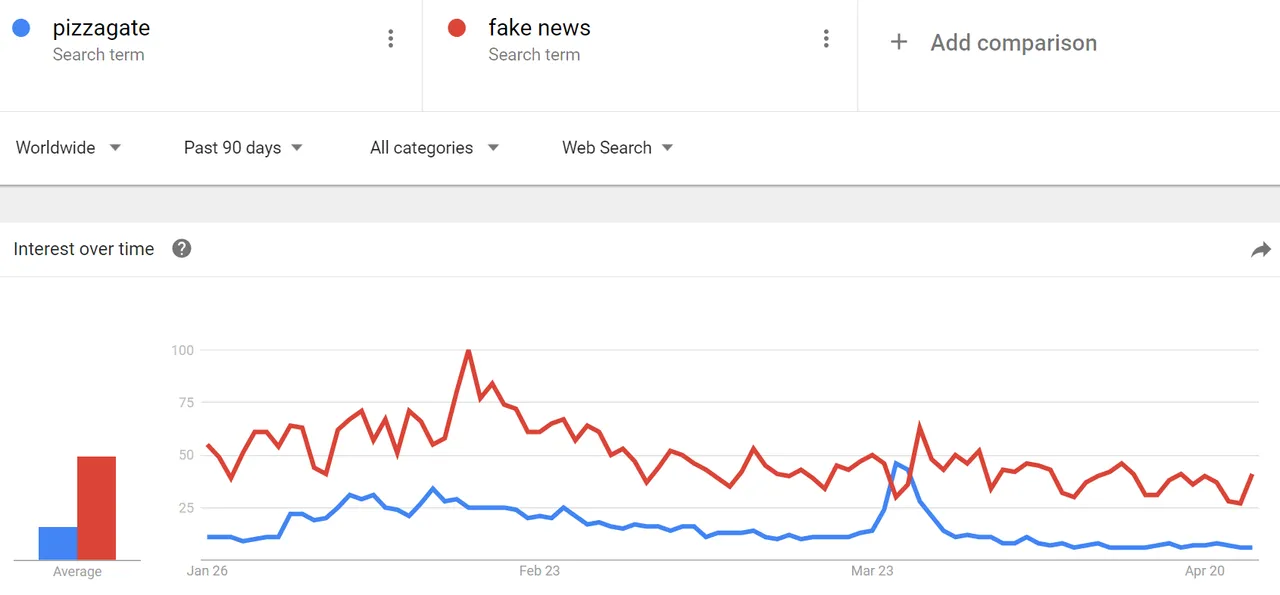Click the pizzagate spike near Mar 23
The width and height of the screenshot is (1280, 595).
(896, 464)
